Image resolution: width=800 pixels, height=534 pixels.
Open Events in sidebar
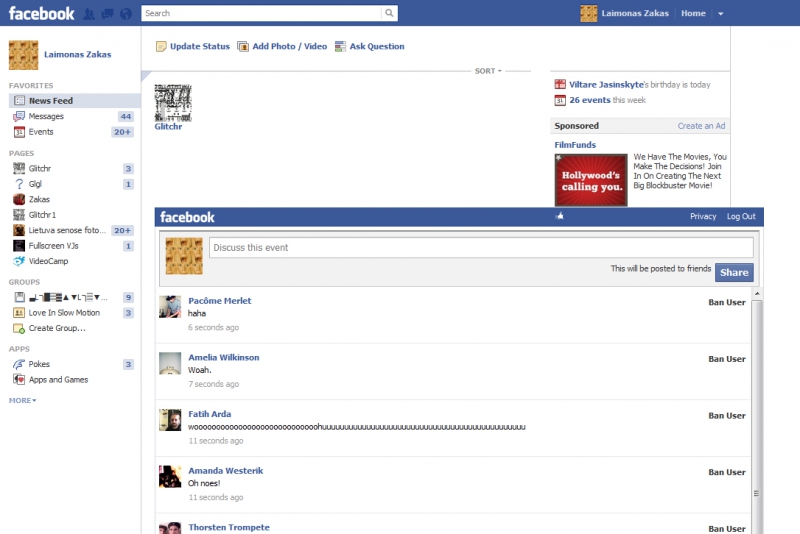(x=41, y=132)
